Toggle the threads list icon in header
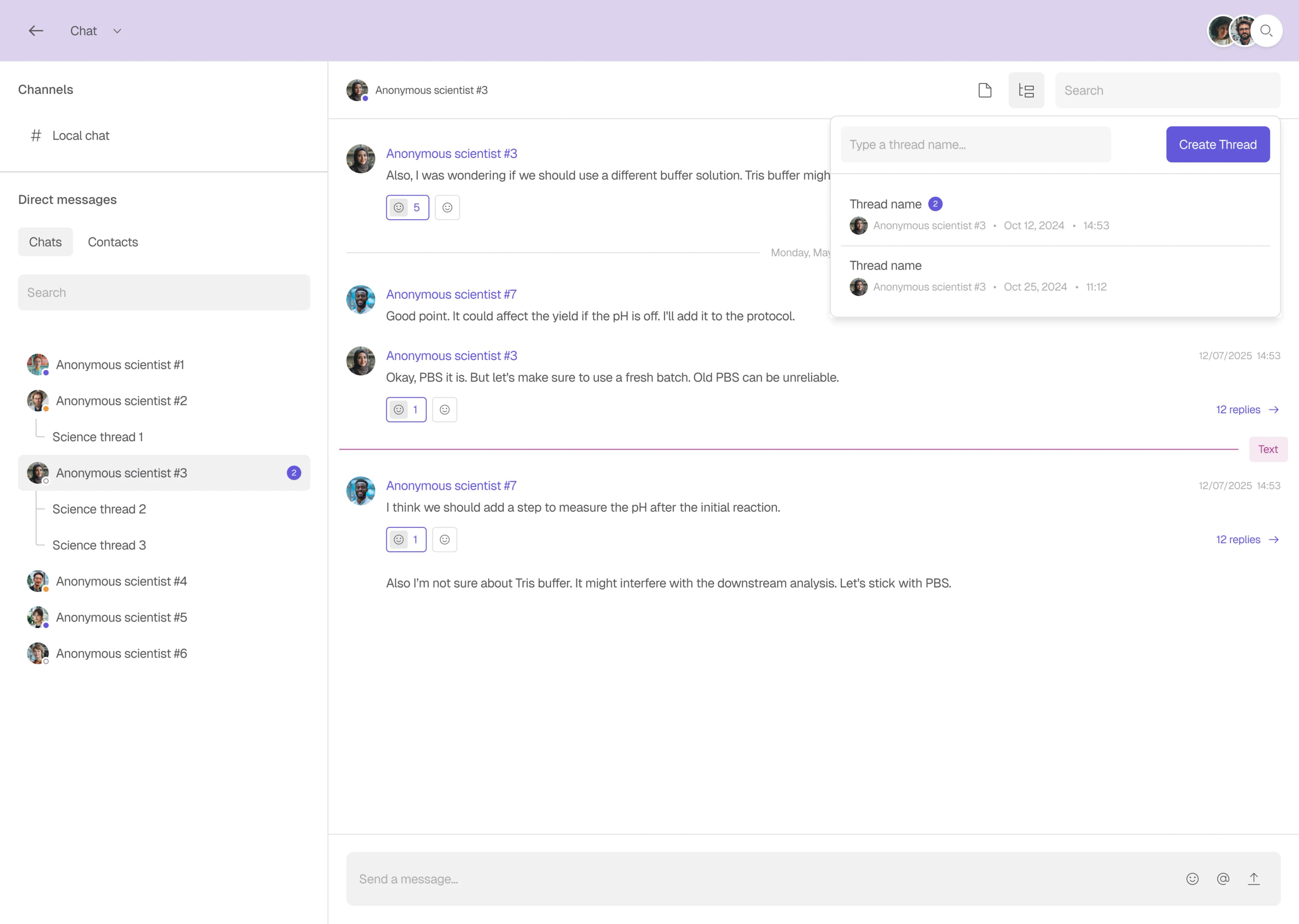The image size is (1299, 924). click(1027, 90)
